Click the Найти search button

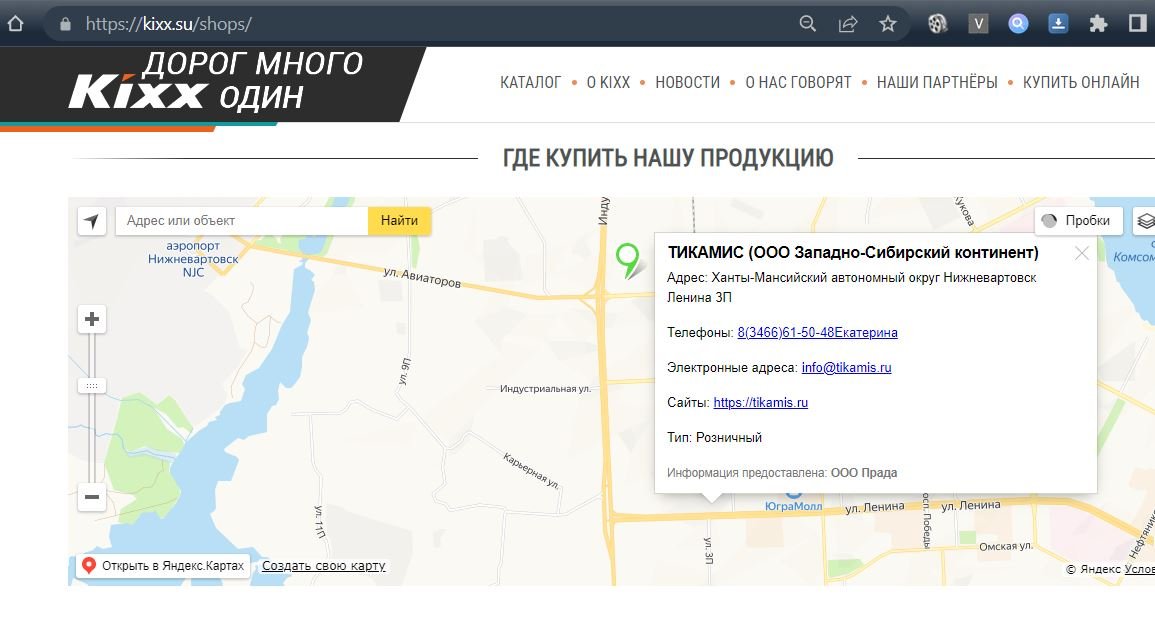(399, 221)
